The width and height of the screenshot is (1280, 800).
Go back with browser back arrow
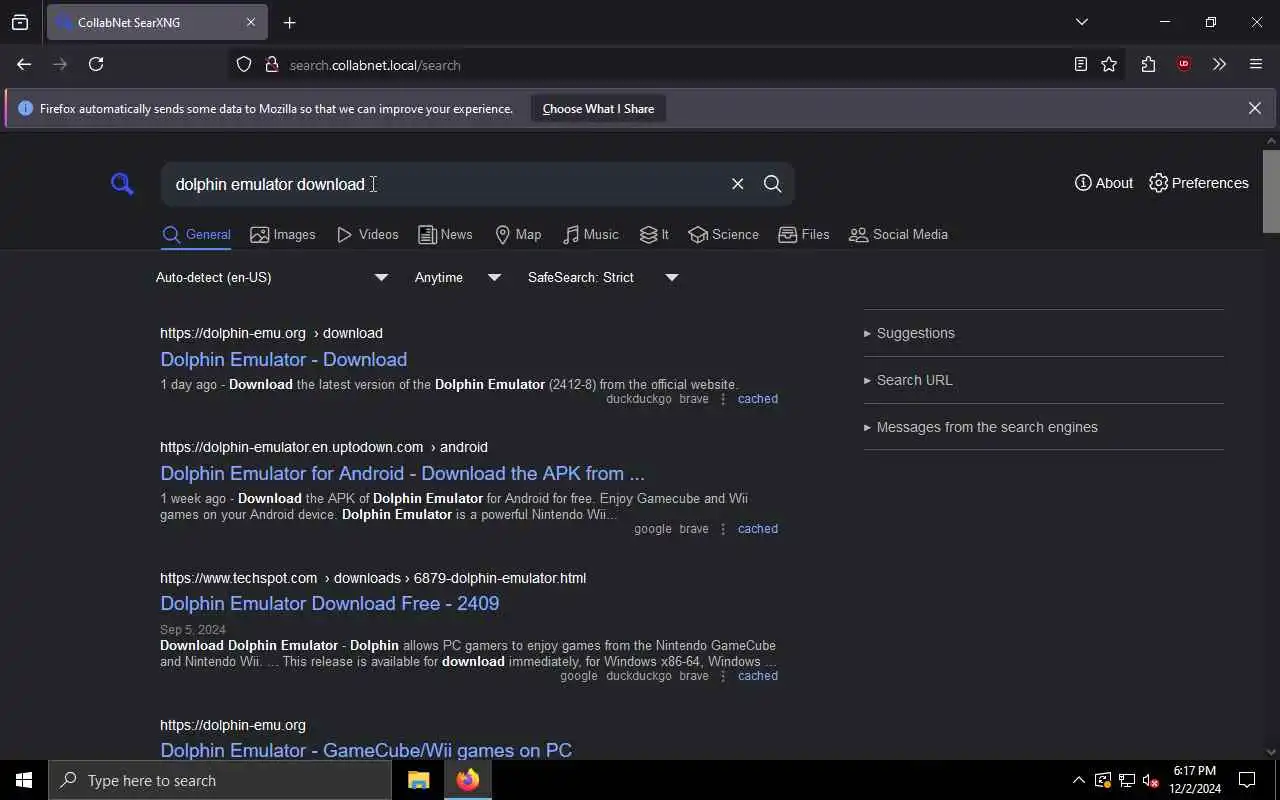[x=24, y=64]
